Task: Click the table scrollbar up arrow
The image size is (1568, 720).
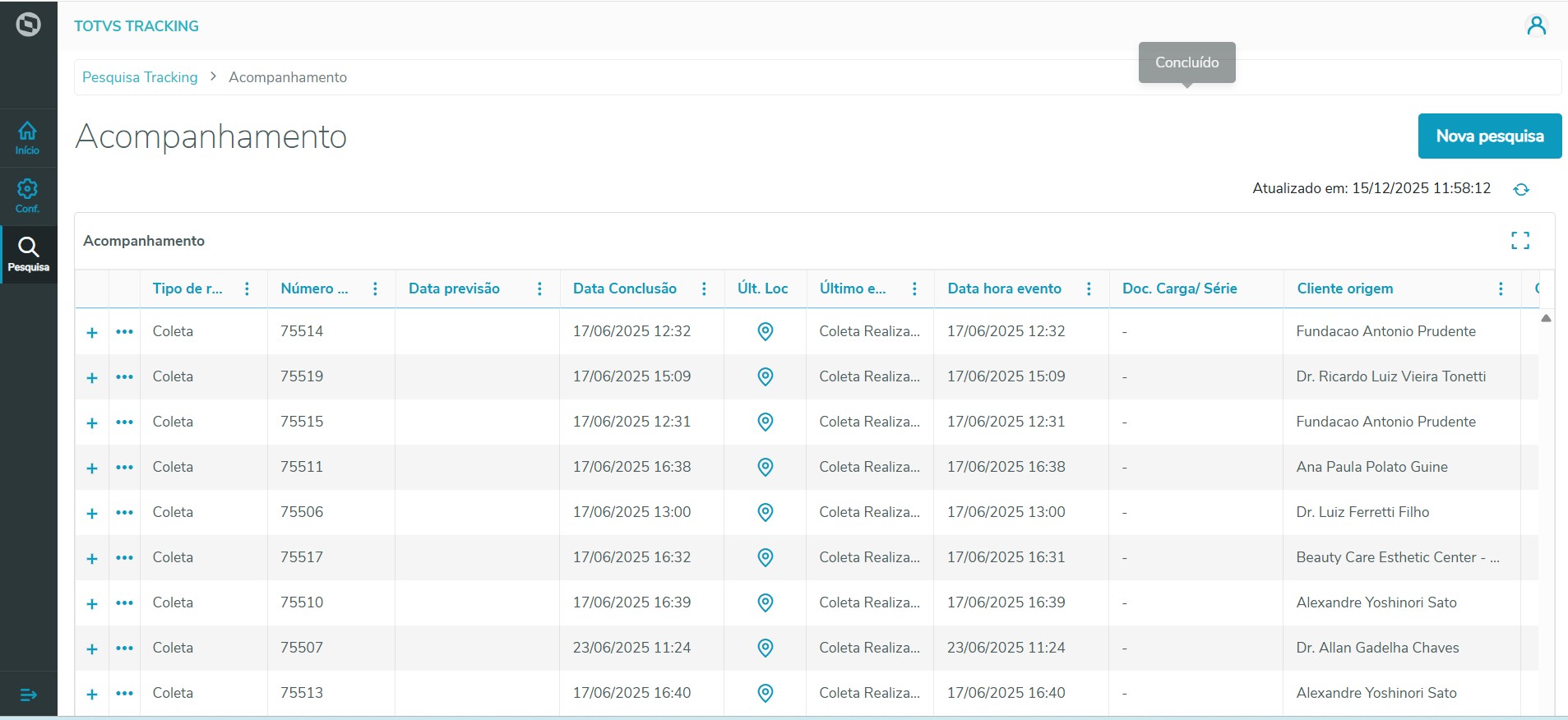Action: [1546, 318]
